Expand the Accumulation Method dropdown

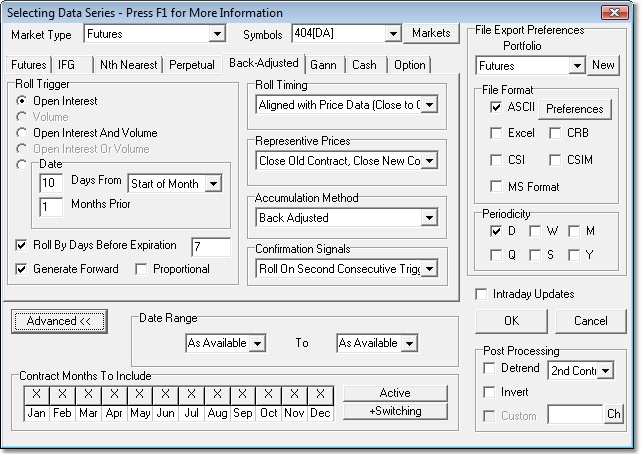point(429,217)
